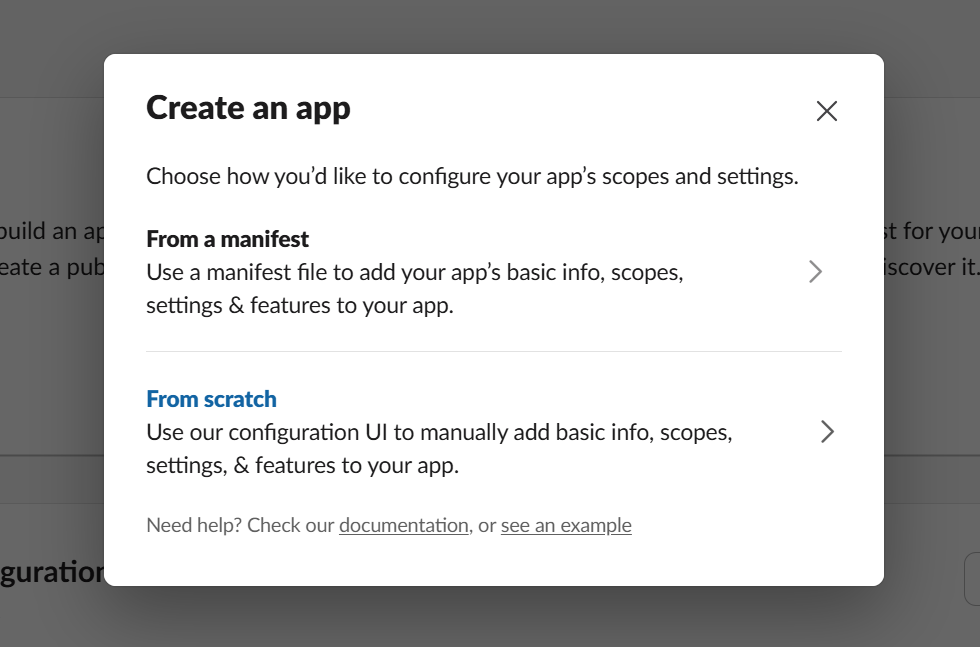
Task: Click the Choose how you'd like to configure text
Action: pos(472,177)
